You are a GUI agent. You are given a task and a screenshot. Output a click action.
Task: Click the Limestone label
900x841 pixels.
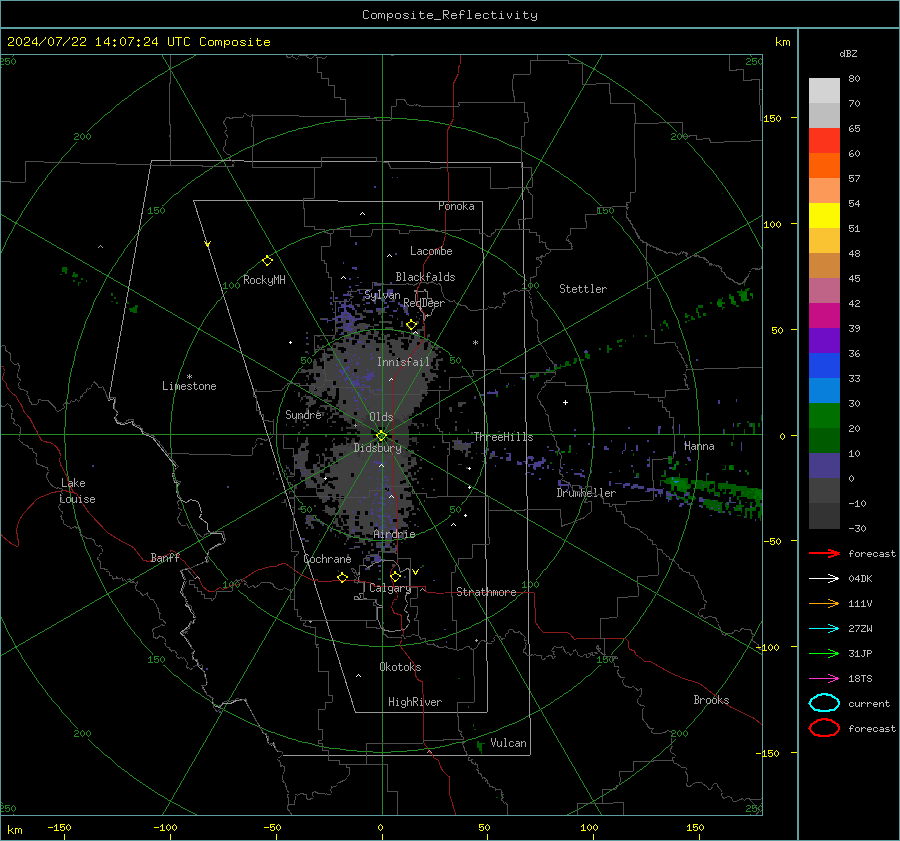189,386
